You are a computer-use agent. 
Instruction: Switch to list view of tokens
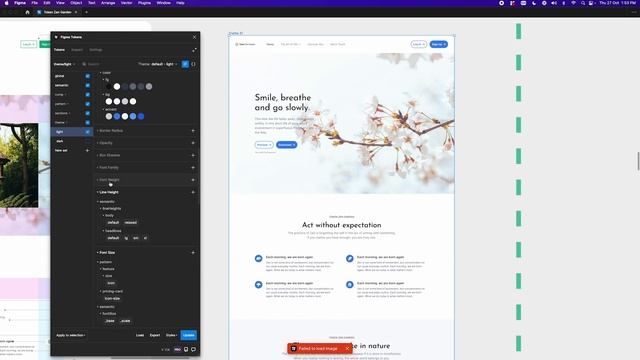click(x=185, y=64)
